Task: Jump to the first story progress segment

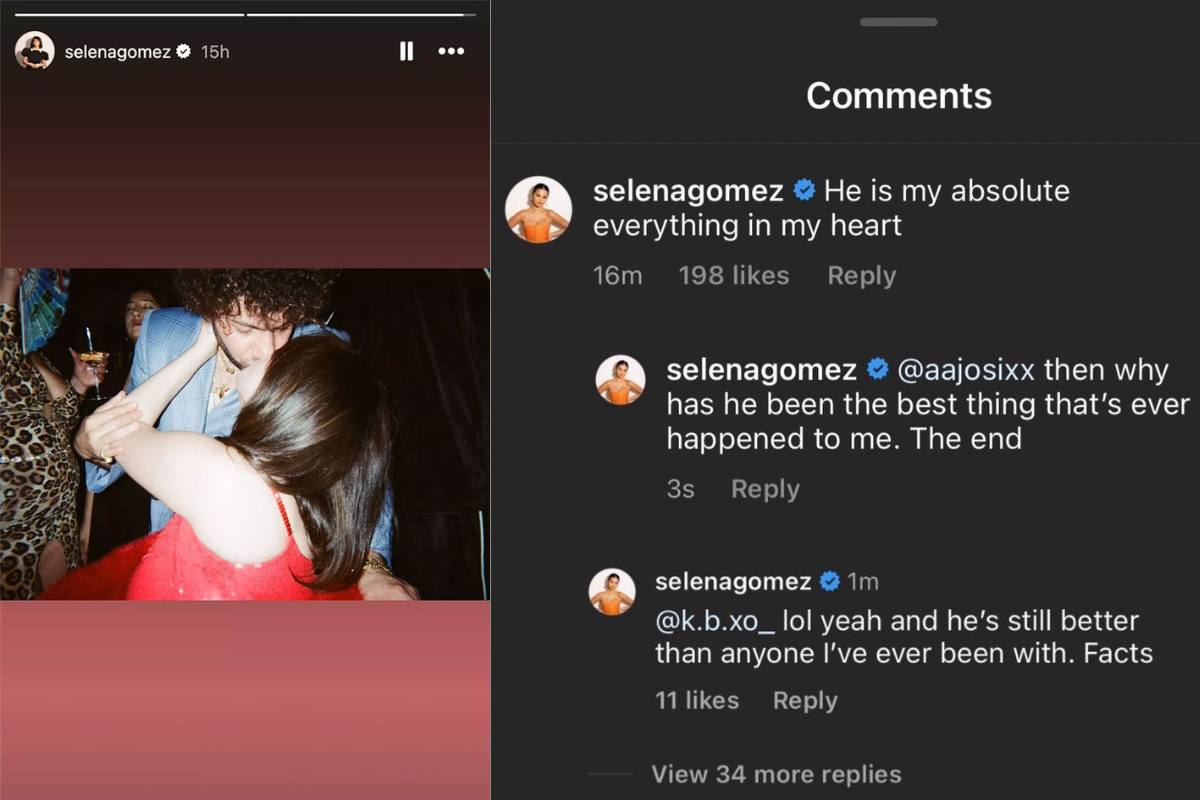Action: tap(128, 14)
